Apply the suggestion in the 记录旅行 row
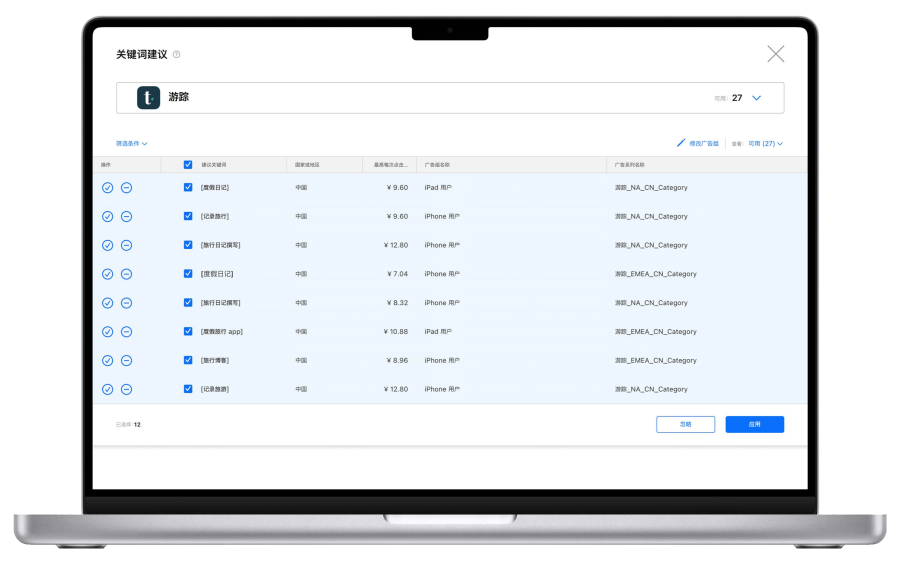This screenshot has width=901, height=572. coord(107,216)
